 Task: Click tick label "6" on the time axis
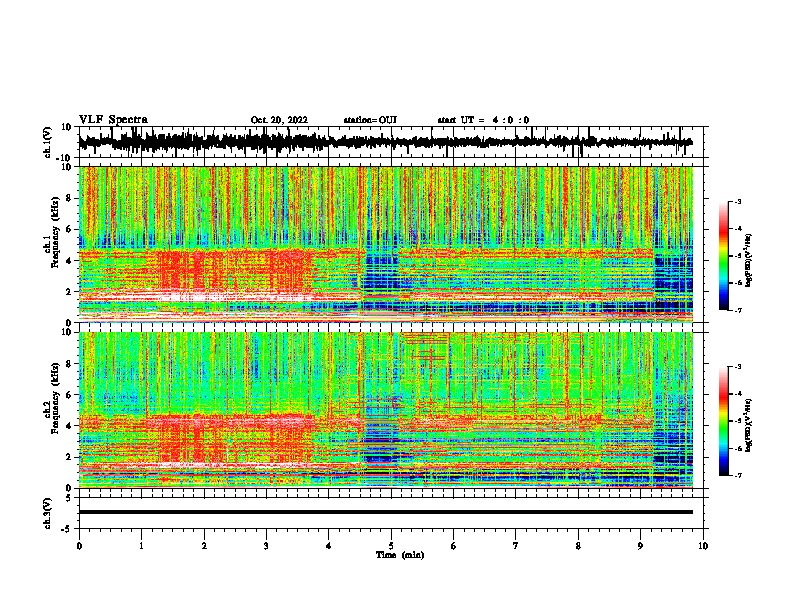pyautogui.click(x=454, y=546)
